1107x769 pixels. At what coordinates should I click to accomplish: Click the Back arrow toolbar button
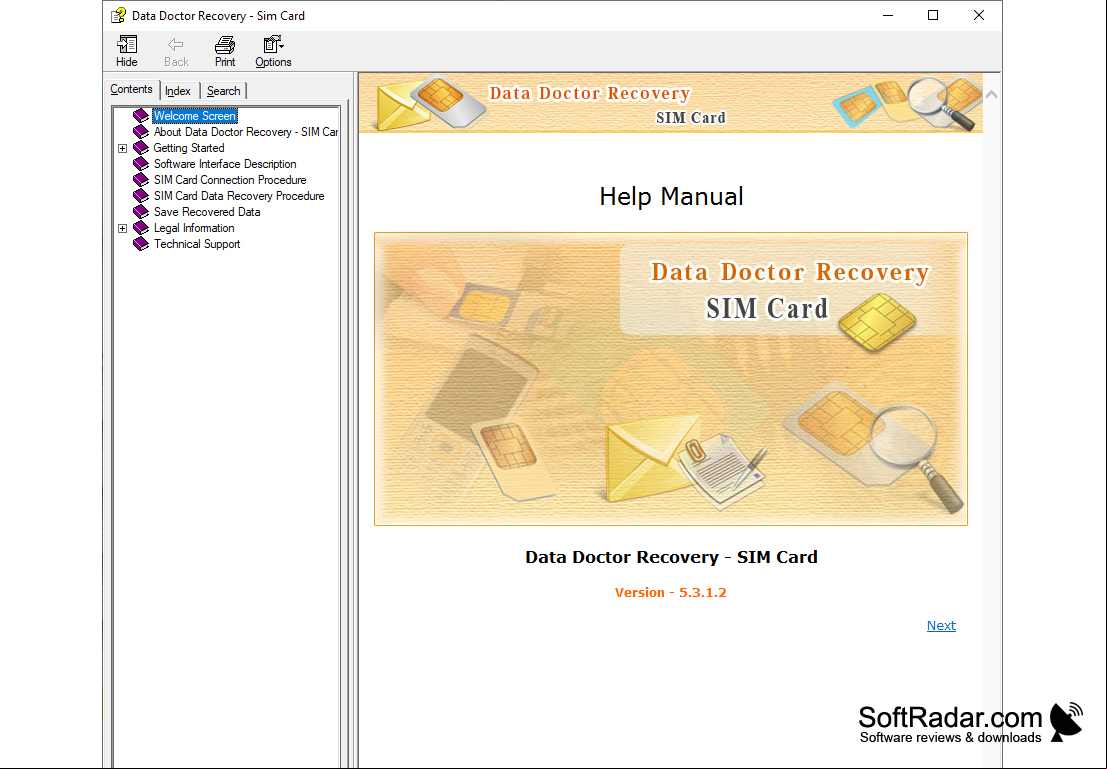[x=176, y=52]
